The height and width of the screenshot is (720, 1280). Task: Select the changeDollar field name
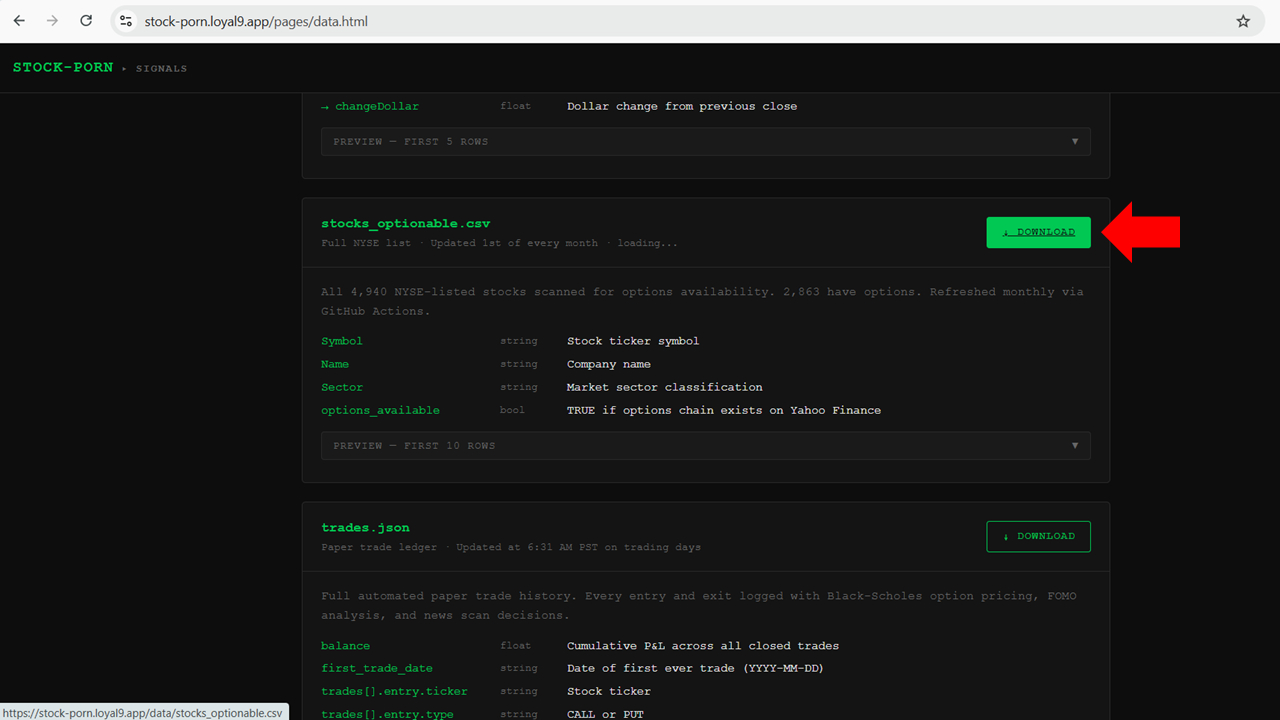pos(377,106)
